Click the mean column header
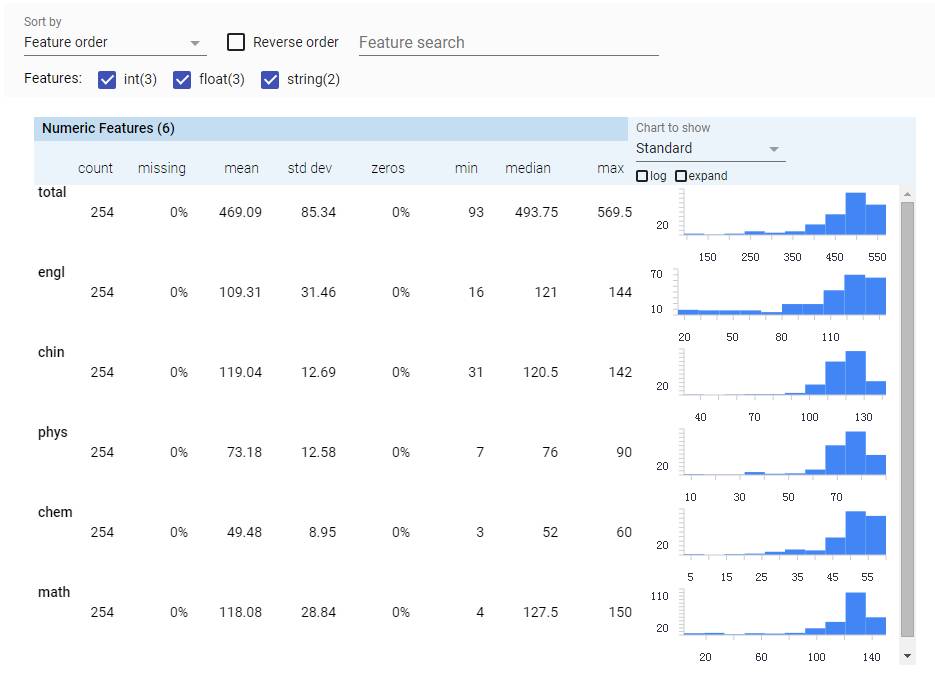Viewport: 935px width, 698px height. click(242, 168)
